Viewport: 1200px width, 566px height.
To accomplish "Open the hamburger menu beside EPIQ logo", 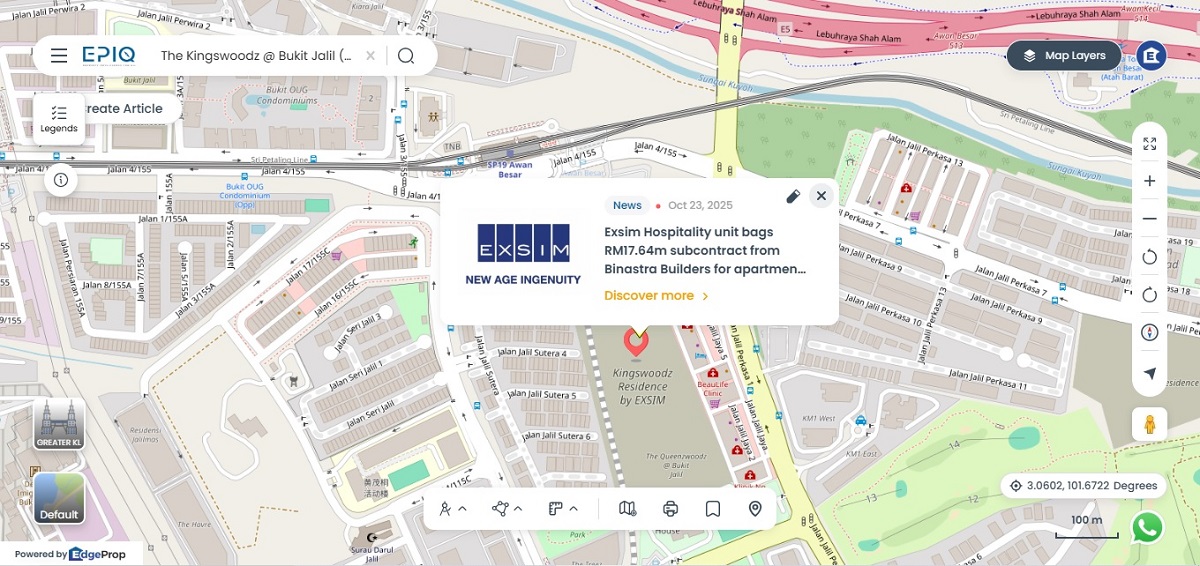I will pos(59,56).
